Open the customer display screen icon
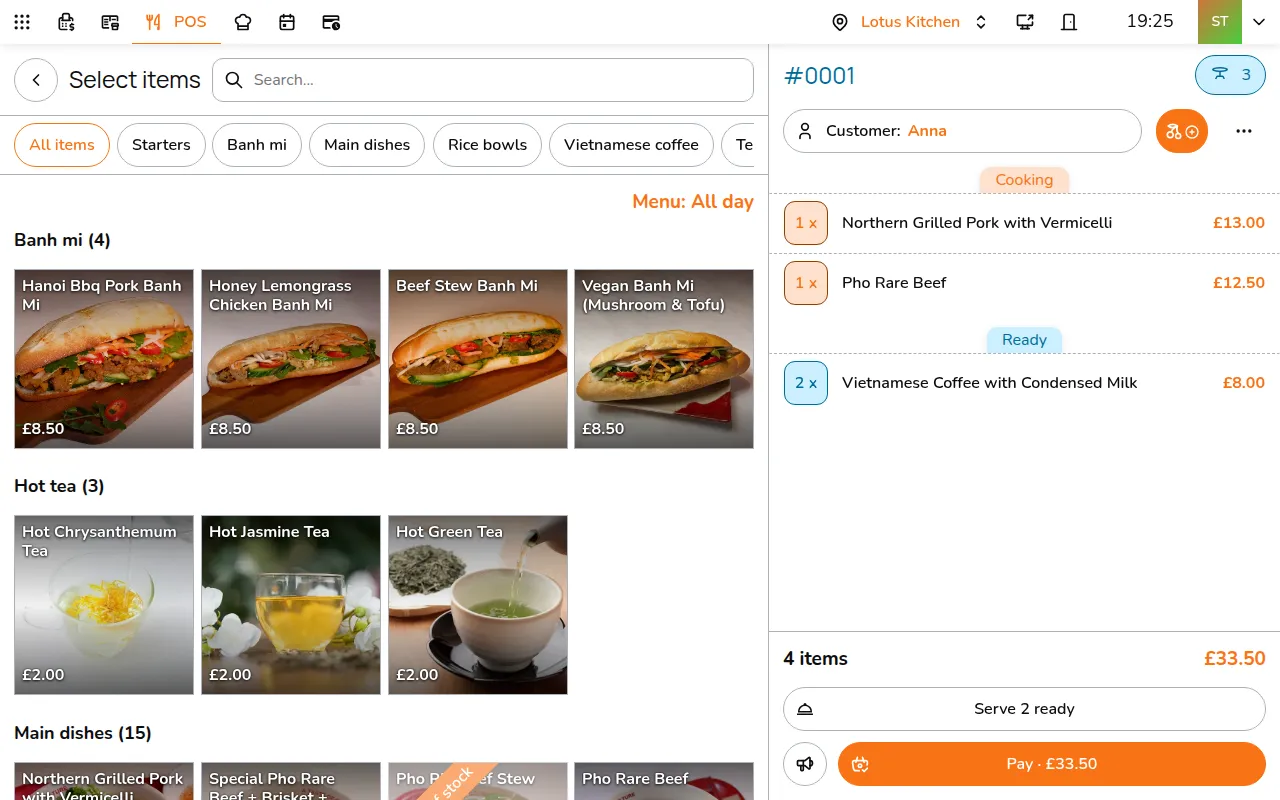The width and height of the screenshot is (1280, 800). point(1025,22)
